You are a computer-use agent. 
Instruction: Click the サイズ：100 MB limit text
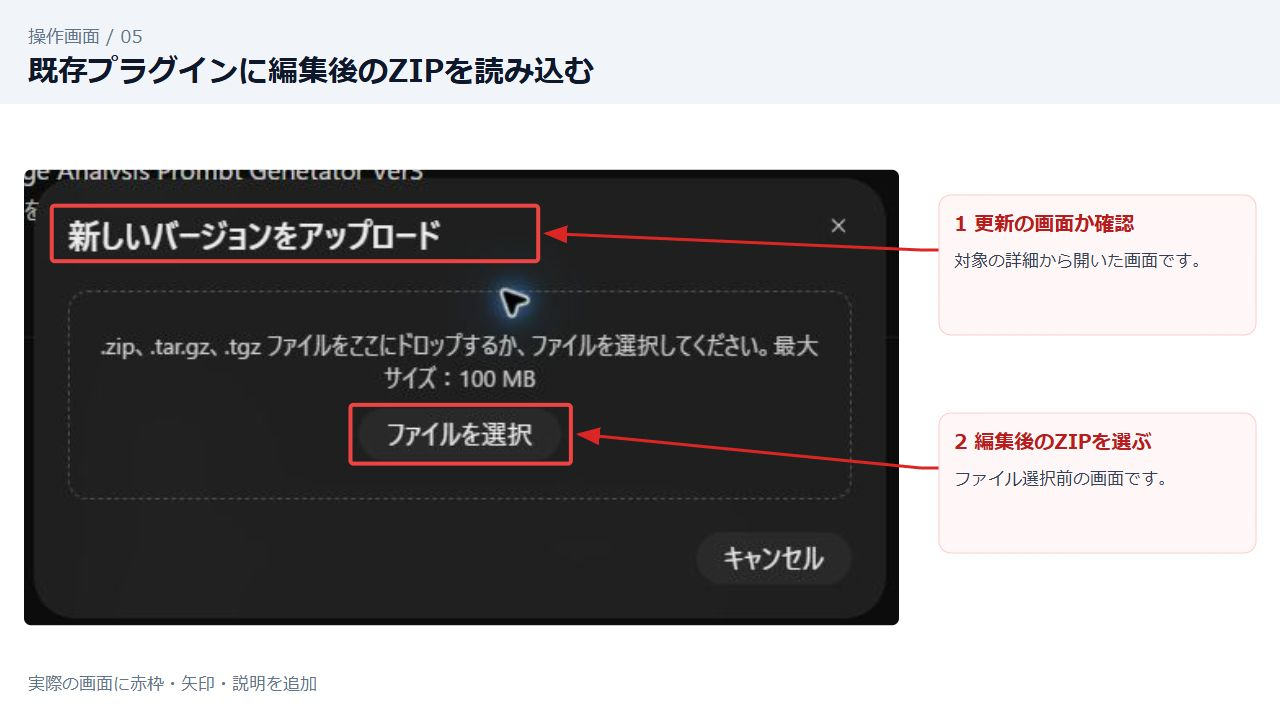point(459,379)
